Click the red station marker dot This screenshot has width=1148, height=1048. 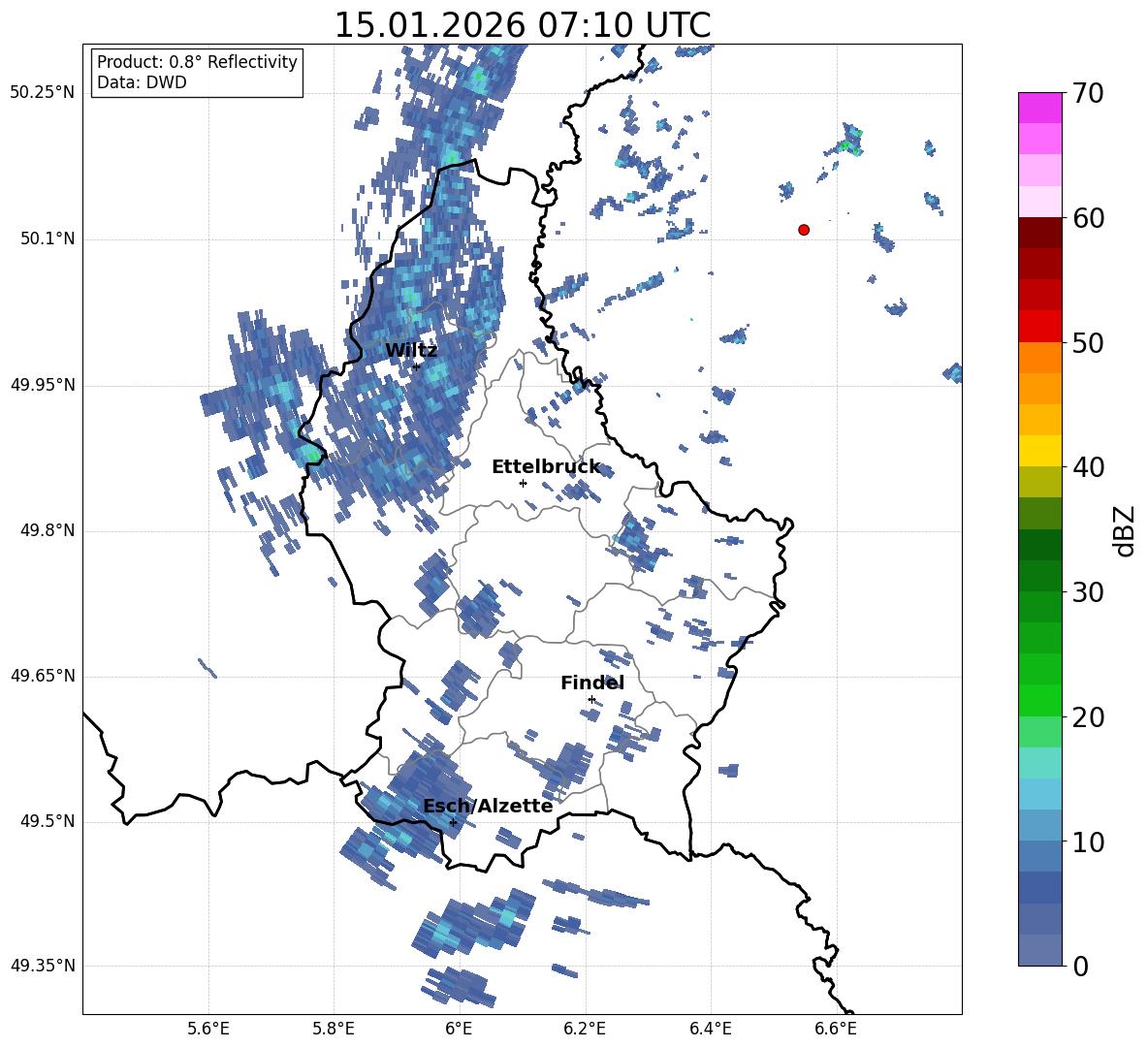coord(803,230)
